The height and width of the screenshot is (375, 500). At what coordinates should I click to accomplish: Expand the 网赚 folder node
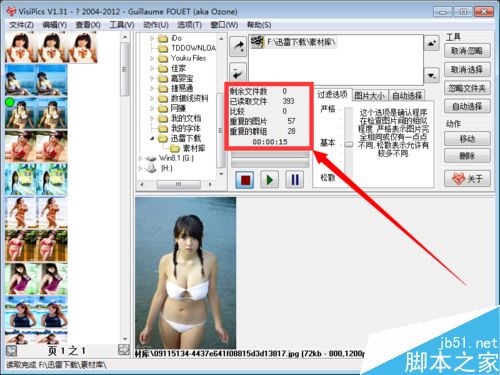click(x=152, y=108)
